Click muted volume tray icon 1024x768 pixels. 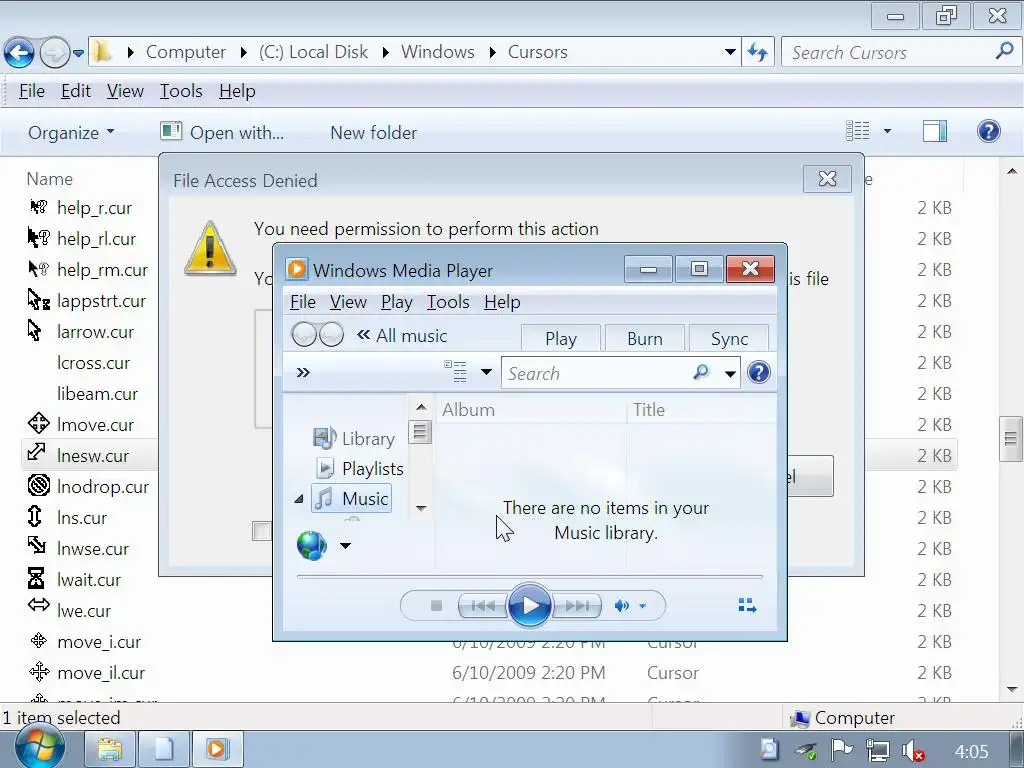pos(912,751)
